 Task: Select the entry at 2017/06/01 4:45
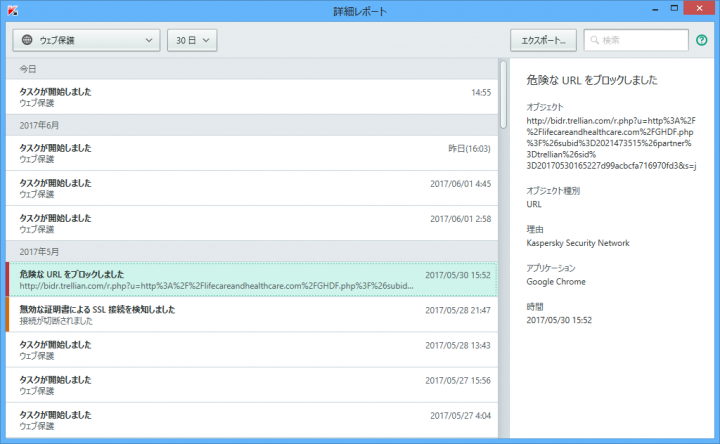click(x=252, y=188)
